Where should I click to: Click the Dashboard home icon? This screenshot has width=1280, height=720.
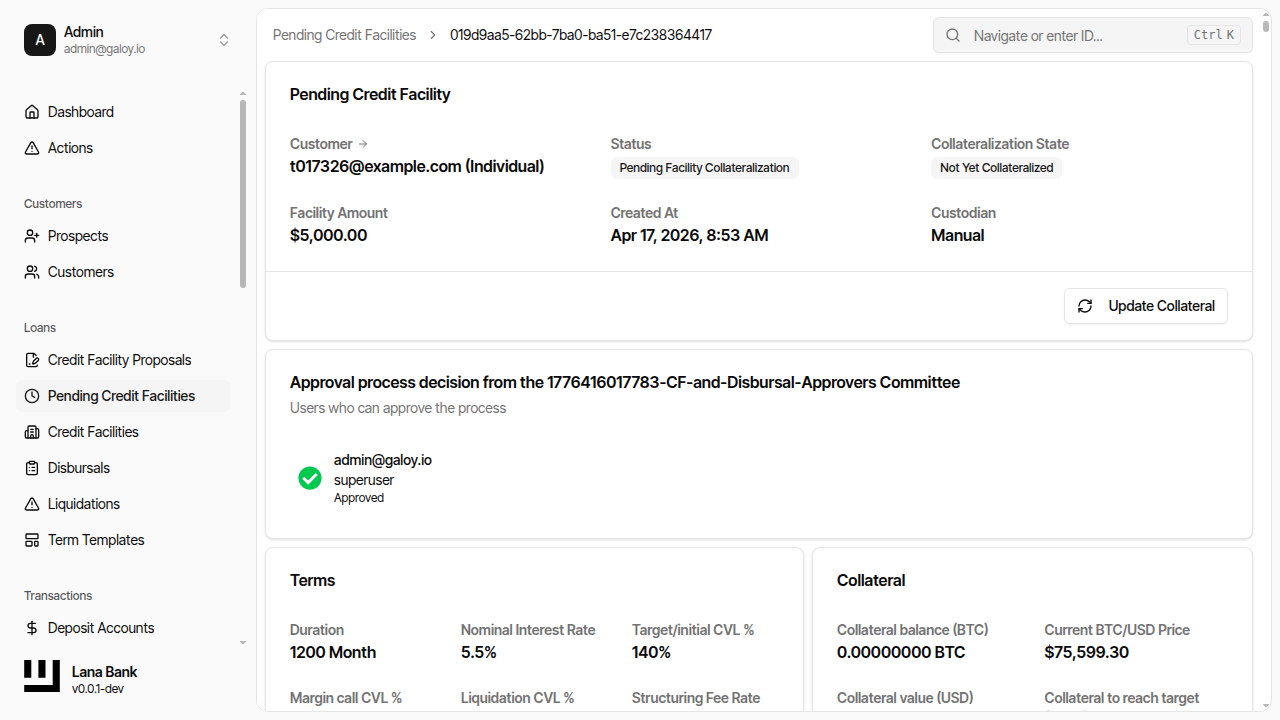click(x=32, y=112)
